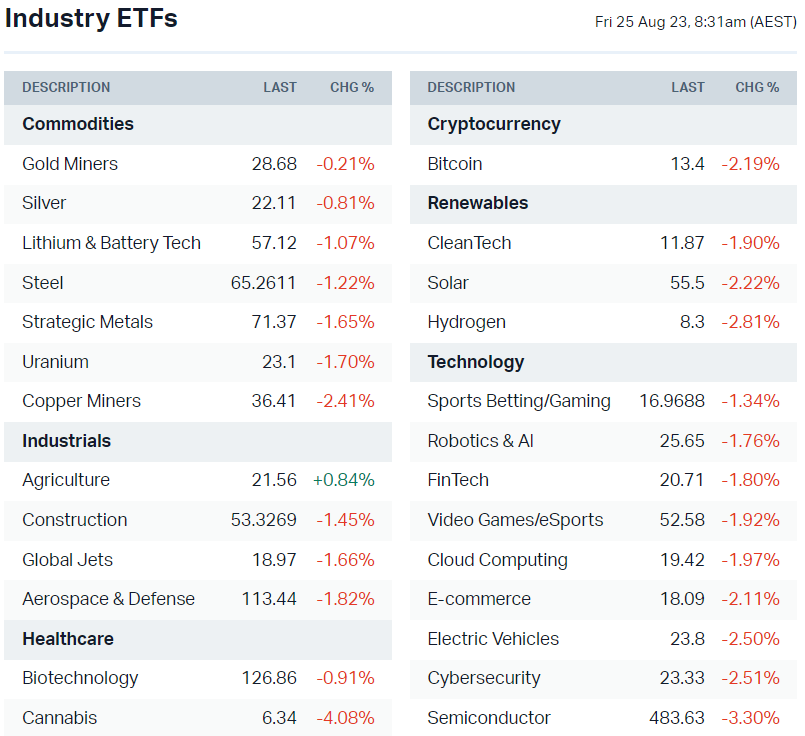The height and width of the screenshot is (736, 805).
Task: Open the Gold Miners ETF row
Action: coord(70,164)
